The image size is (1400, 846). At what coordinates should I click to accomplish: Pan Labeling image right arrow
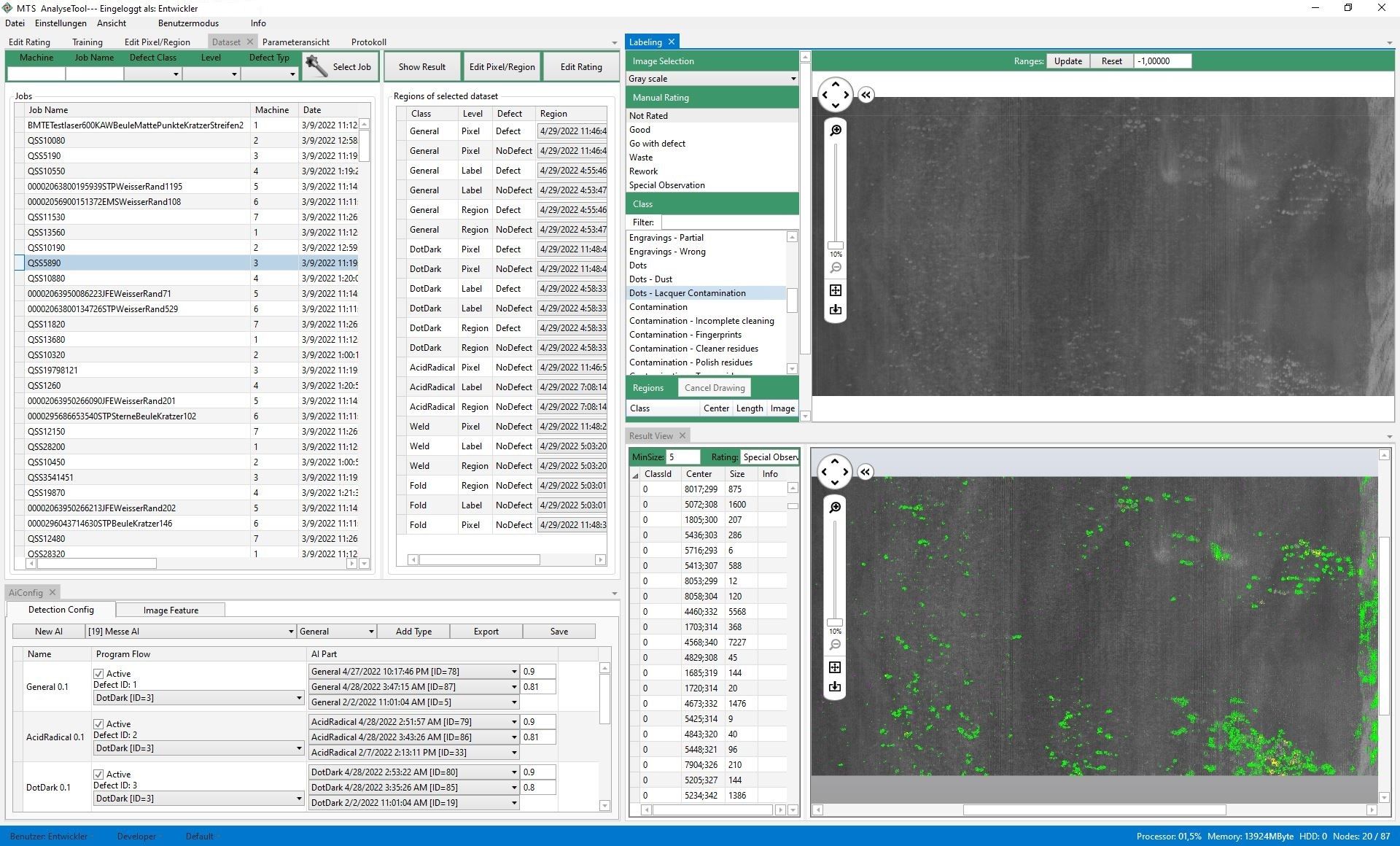click(x=847, y=95)
